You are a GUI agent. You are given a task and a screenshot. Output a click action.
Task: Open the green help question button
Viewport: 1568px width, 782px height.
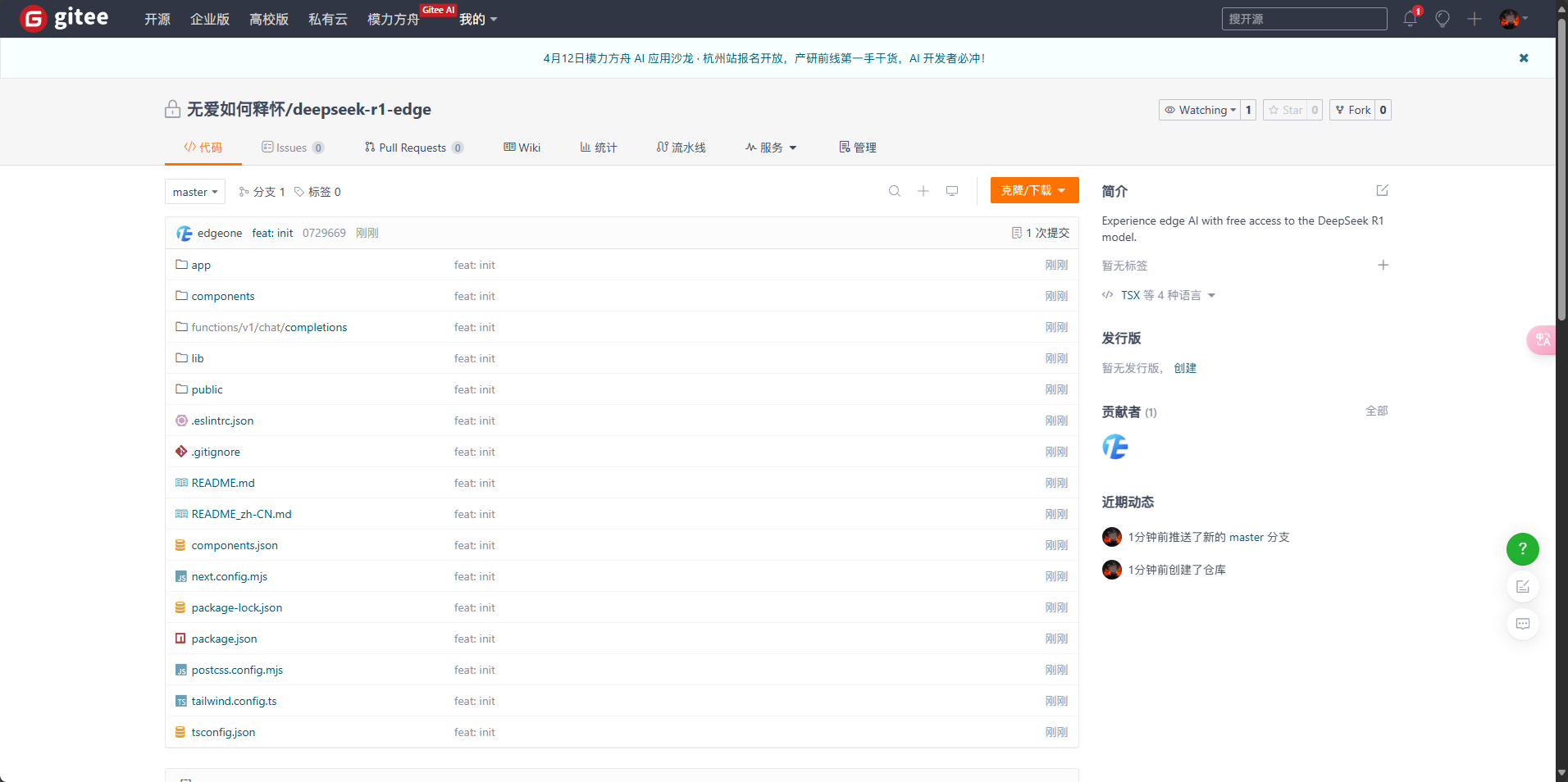(1523, 549)
